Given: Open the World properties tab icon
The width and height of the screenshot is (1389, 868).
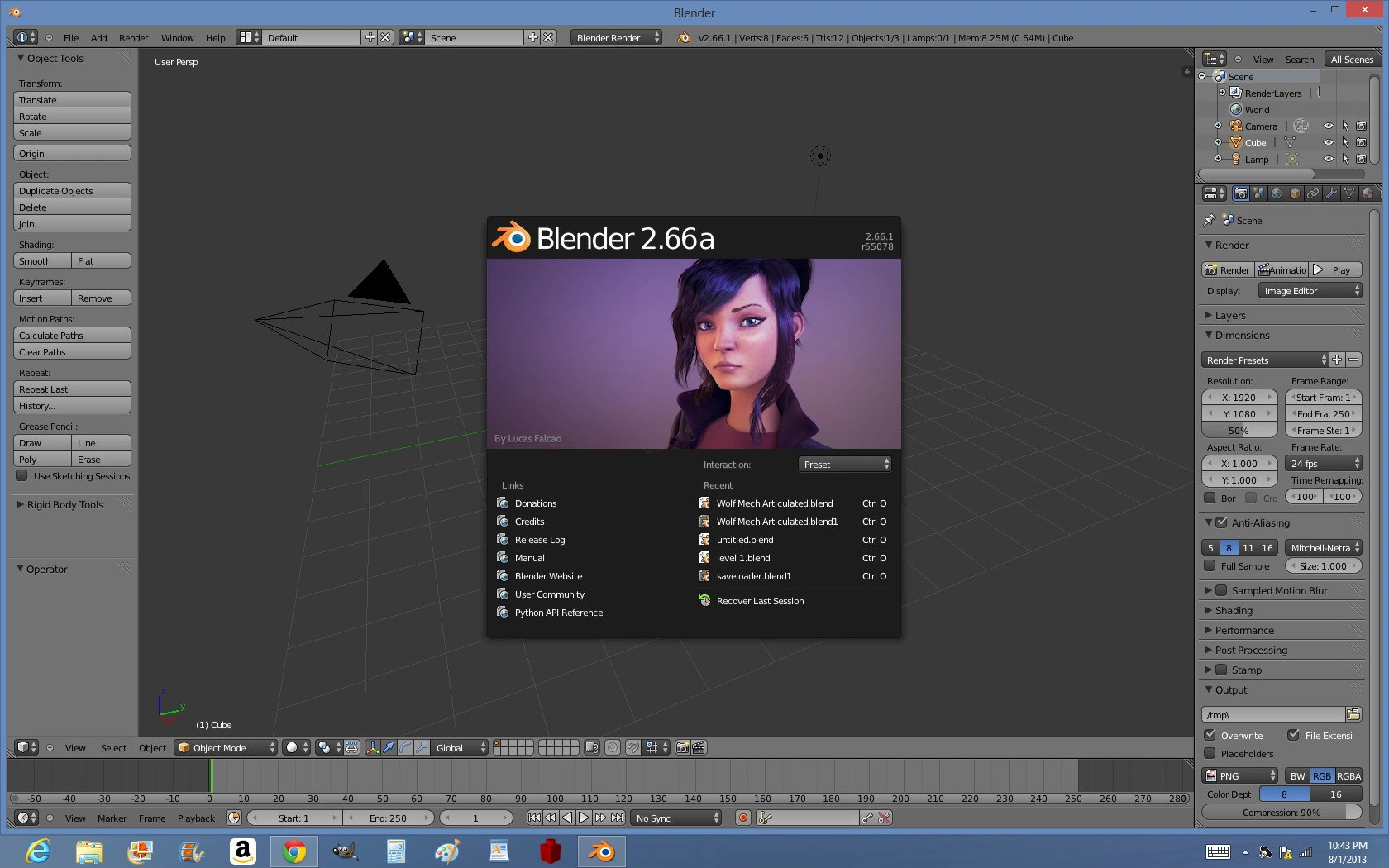Looking at the screenshot, I should point(1277,193).
